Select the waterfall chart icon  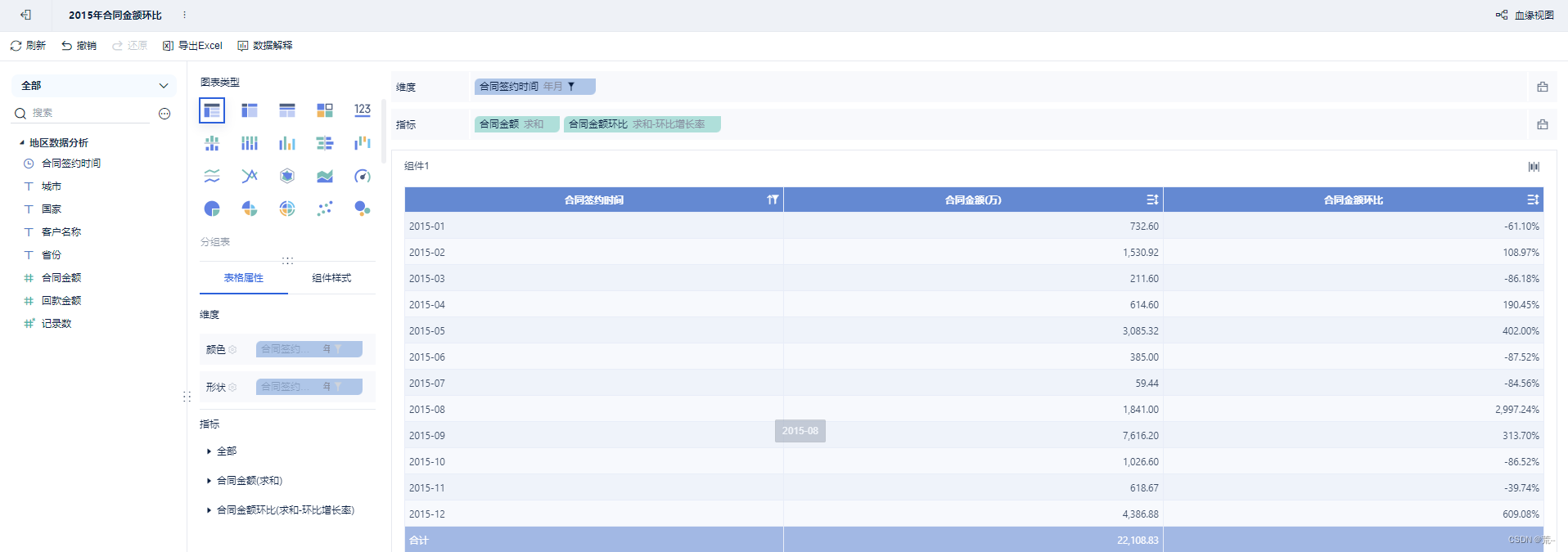point(363,143)
